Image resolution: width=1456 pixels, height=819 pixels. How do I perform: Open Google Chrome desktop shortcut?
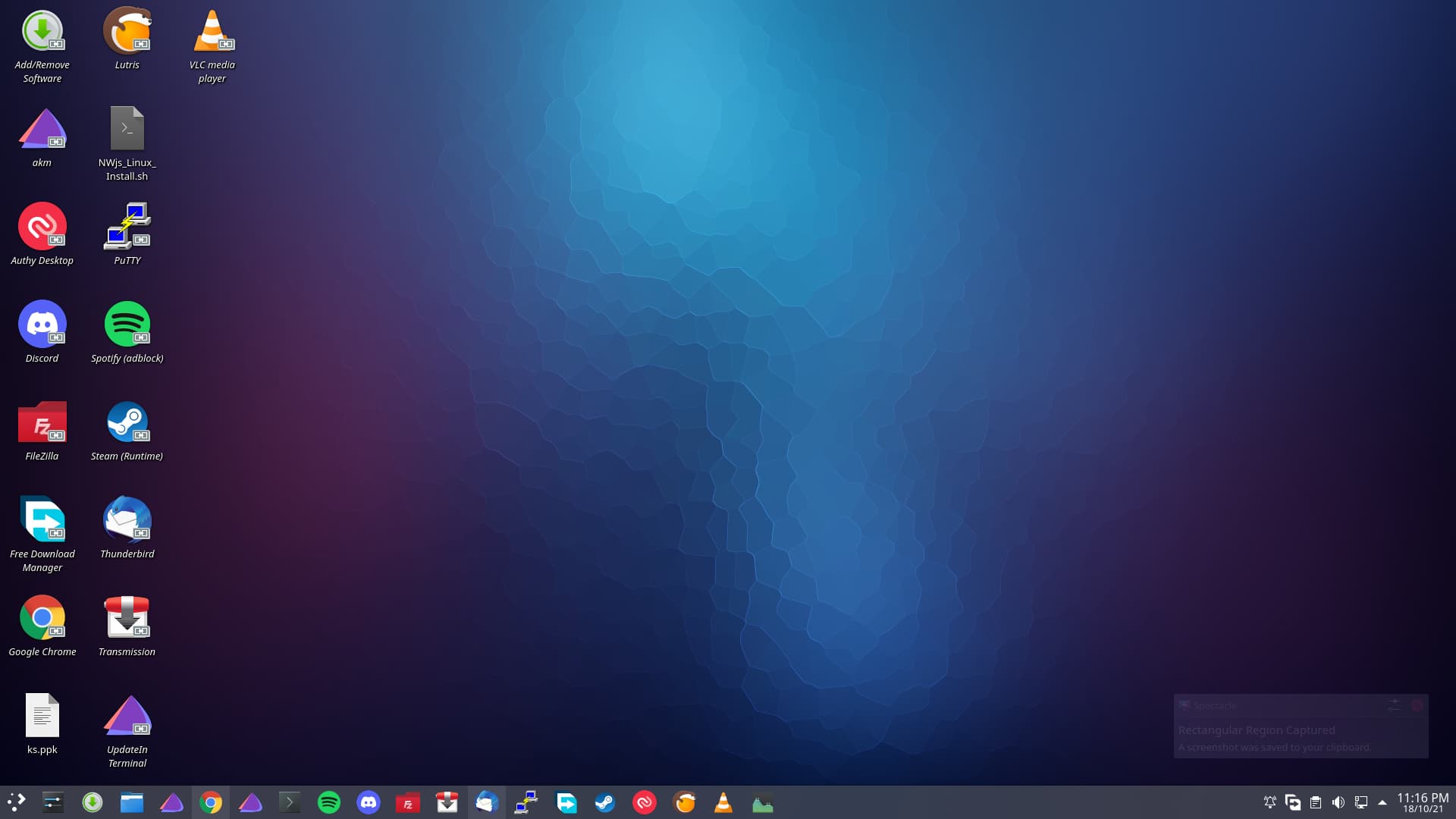[42, 625]
